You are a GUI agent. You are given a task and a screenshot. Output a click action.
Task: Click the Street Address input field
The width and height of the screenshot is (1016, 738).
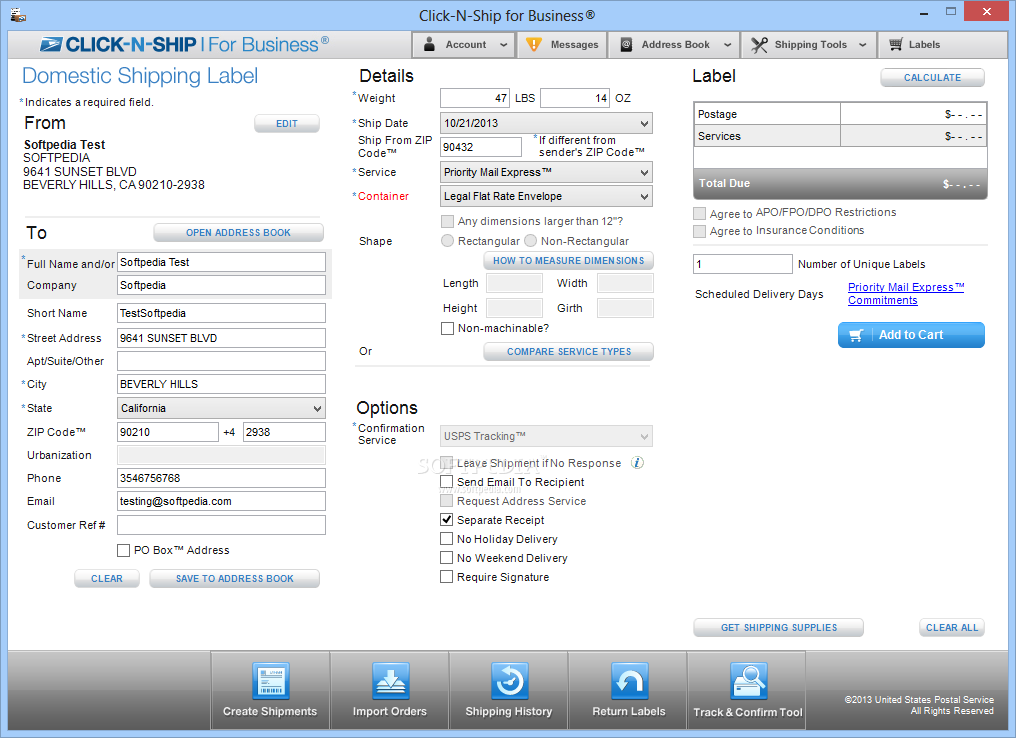click(222, 338)
